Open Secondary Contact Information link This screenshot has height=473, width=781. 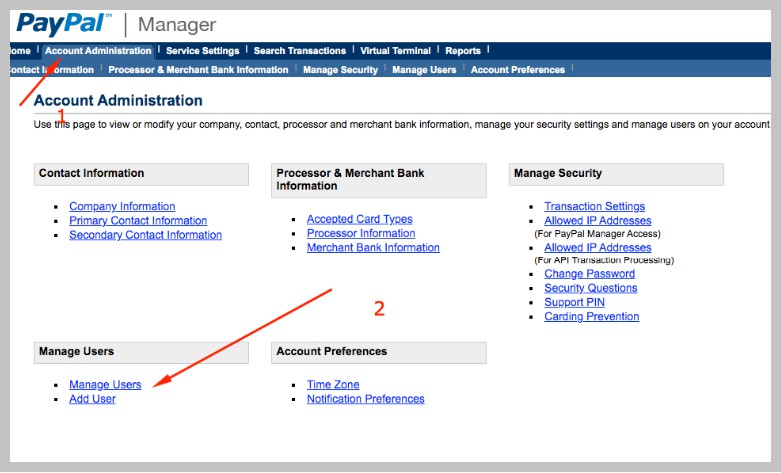coord(145,235)
